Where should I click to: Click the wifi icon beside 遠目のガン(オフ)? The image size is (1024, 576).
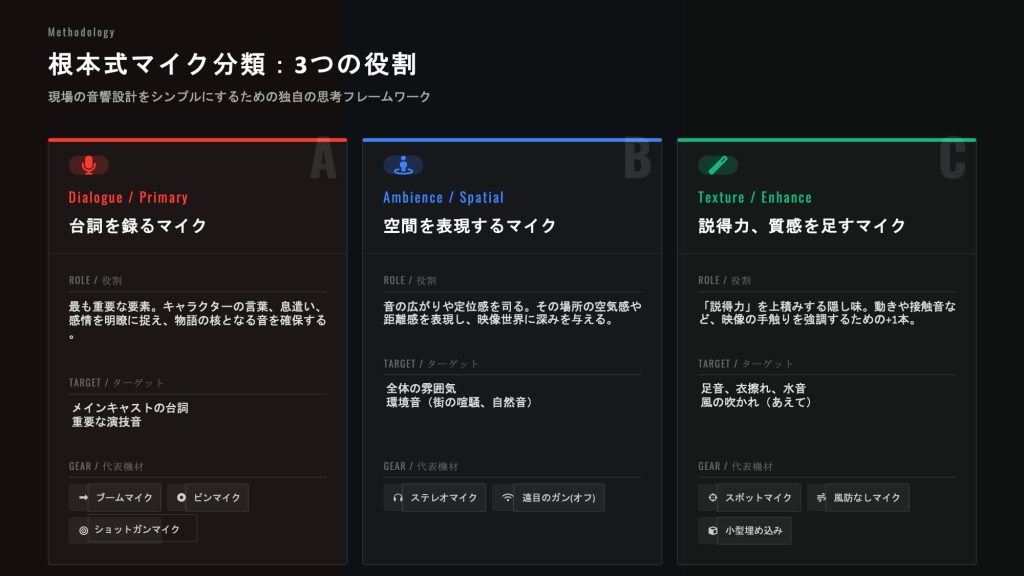(x=507, y=497)
